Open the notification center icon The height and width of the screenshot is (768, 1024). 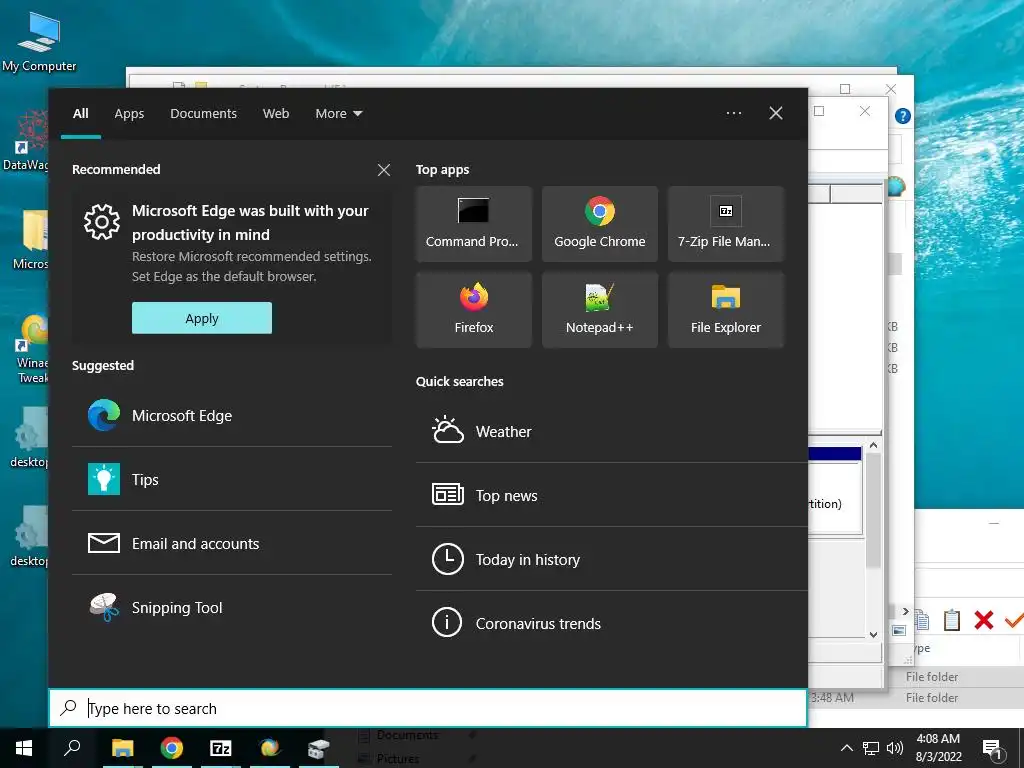click(x=992, y=748)
